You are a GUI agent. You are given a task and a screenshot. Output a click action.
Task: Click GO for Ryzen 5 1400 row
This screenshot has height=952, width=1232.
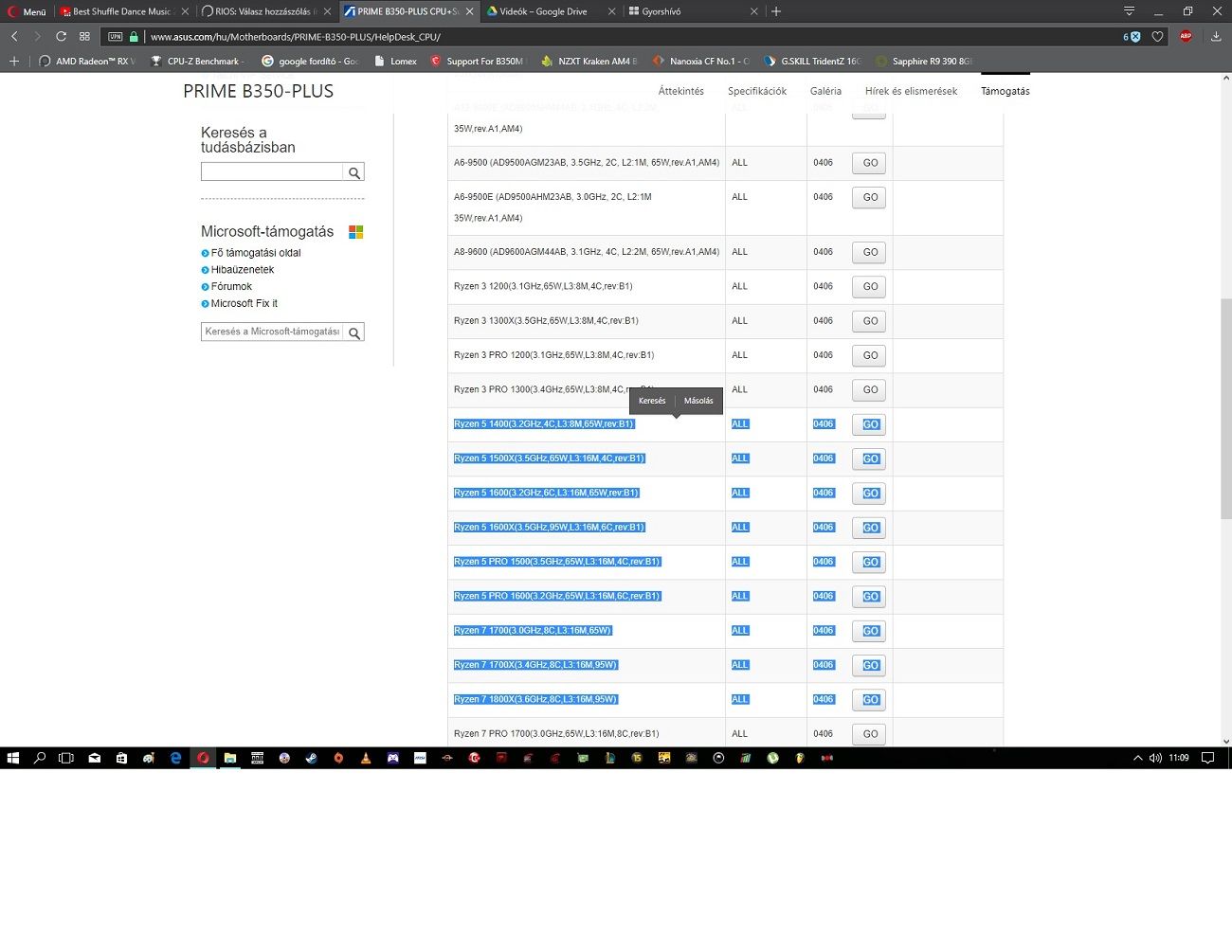(869, 424)
